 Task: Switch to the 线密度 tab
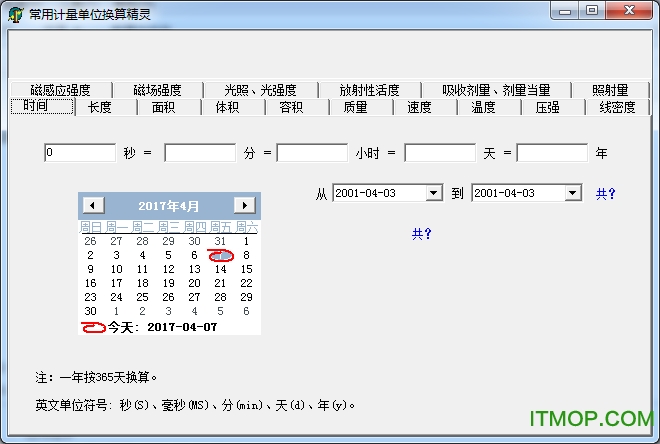pyautogui.click(x=617, y=107)
